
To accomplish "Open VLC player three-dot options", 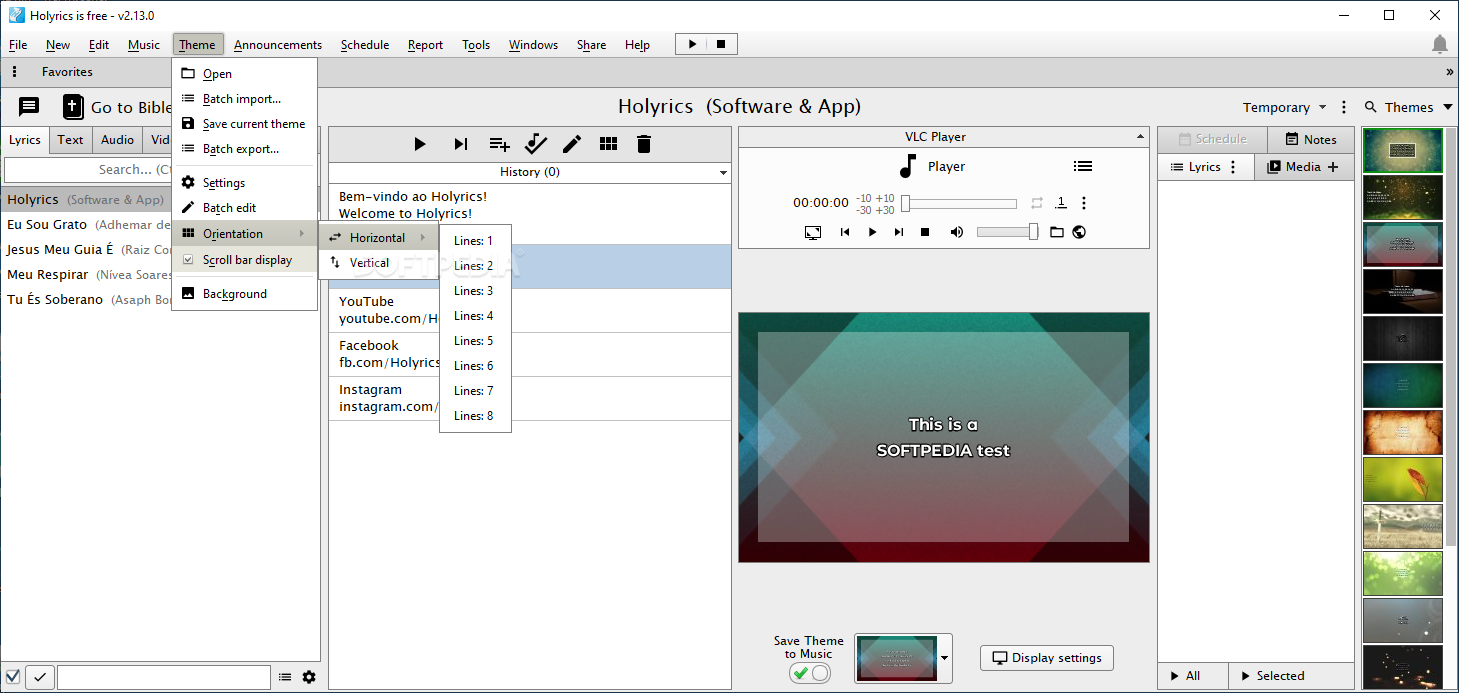I will point(1084,203).
